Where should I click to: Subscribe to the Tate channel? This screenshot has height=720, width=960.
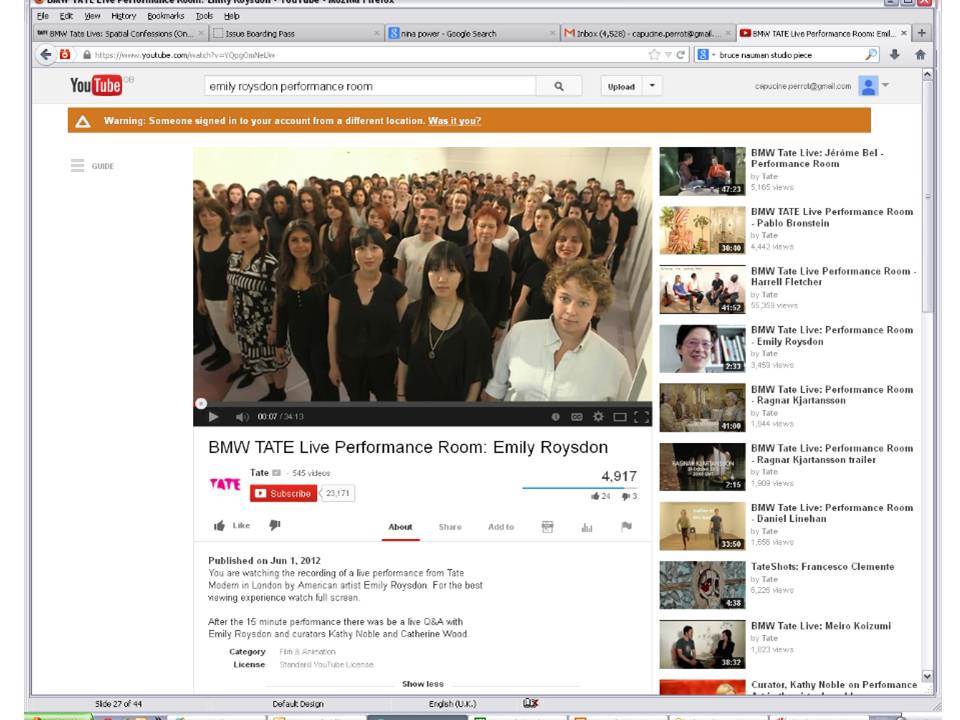[283, 493]
